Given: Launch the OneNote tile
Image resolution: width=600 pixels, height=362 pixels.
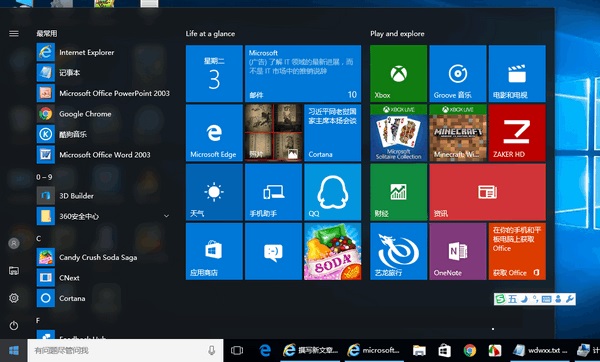Looking at the screenshot, I should pos(458,251).
